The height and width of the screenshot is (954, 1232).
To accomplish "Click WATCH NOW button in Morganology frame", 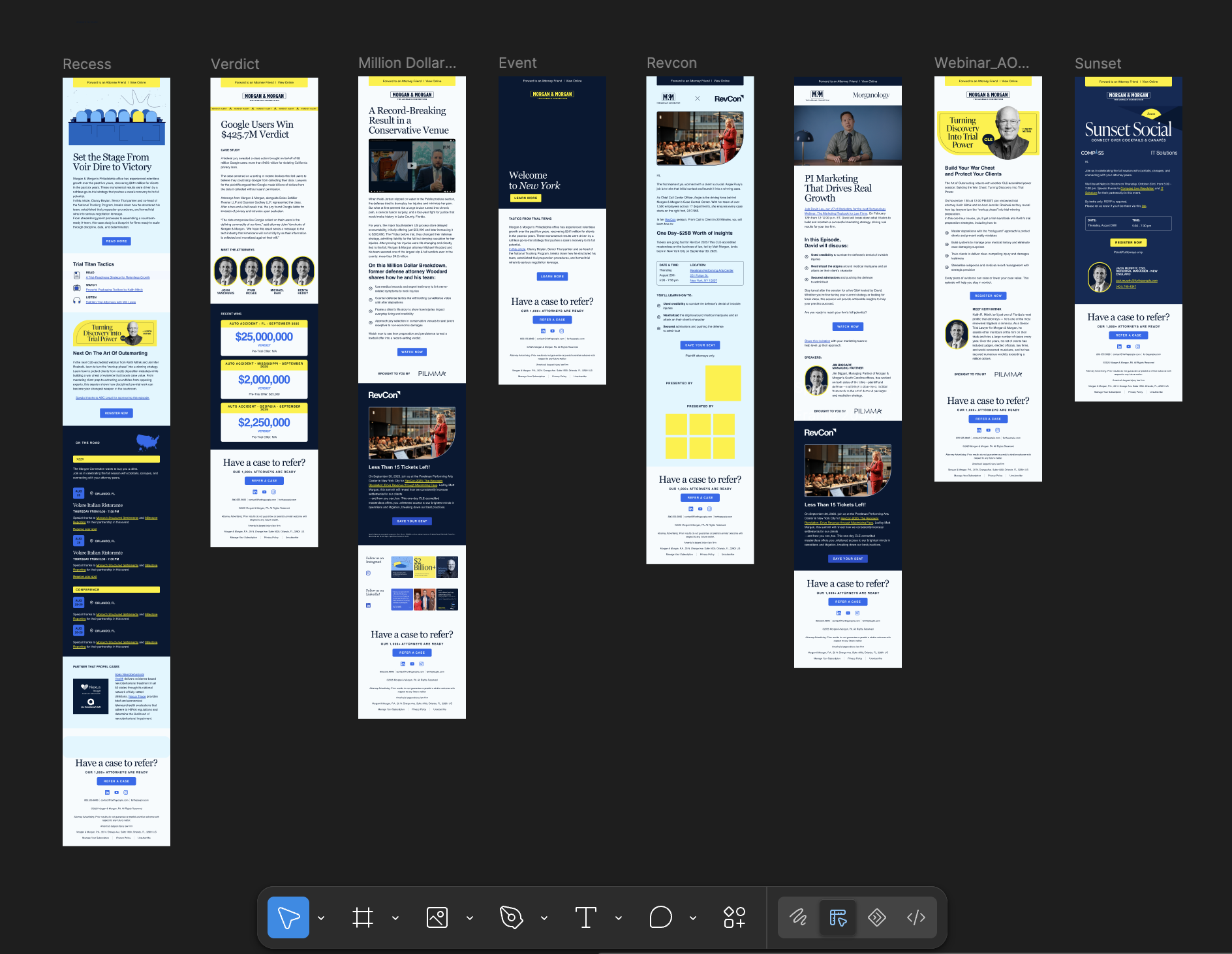I will tap(848, 326).
